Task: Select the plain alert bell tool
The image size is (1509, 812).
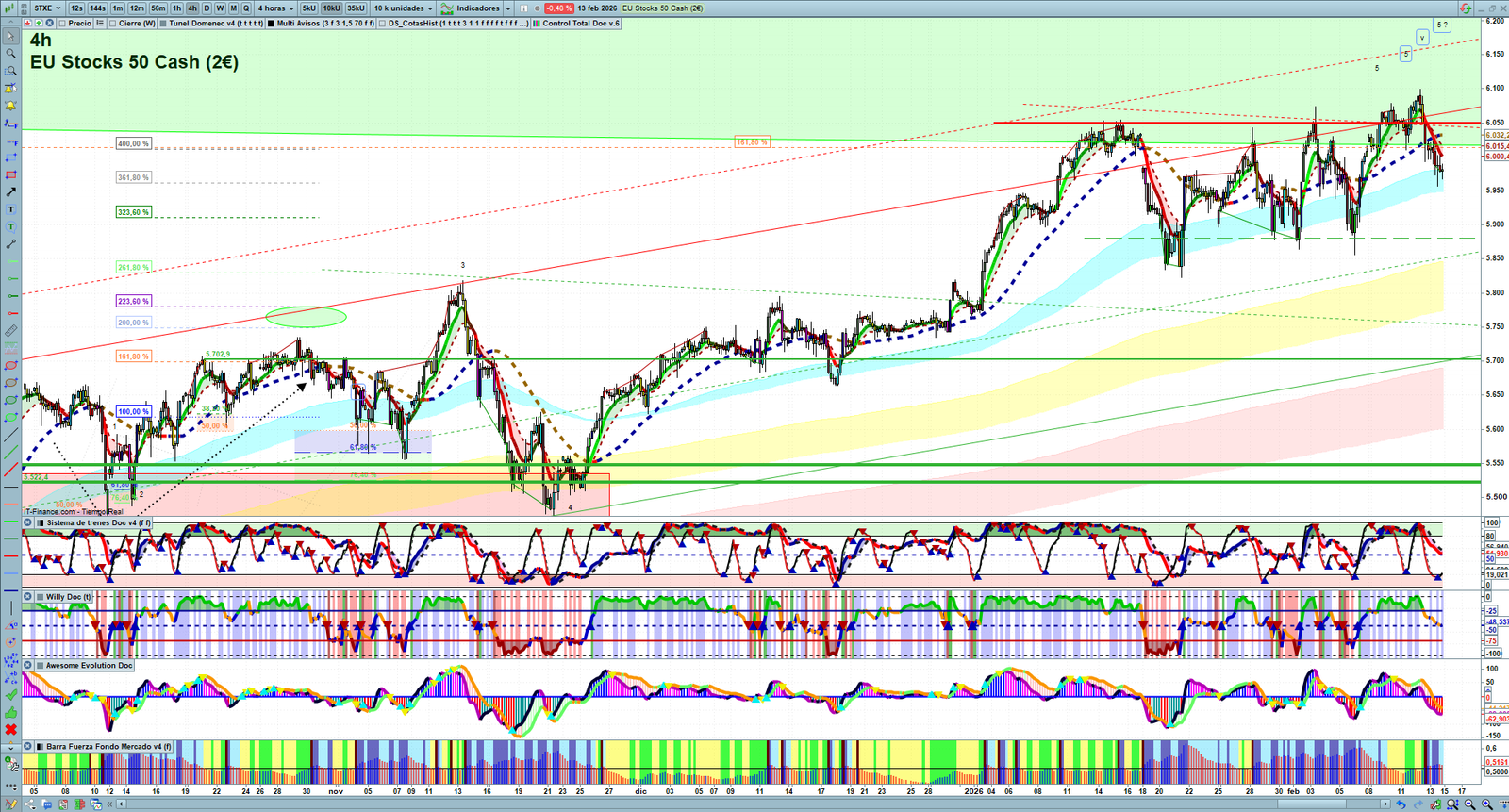Action: pos(10,106)
